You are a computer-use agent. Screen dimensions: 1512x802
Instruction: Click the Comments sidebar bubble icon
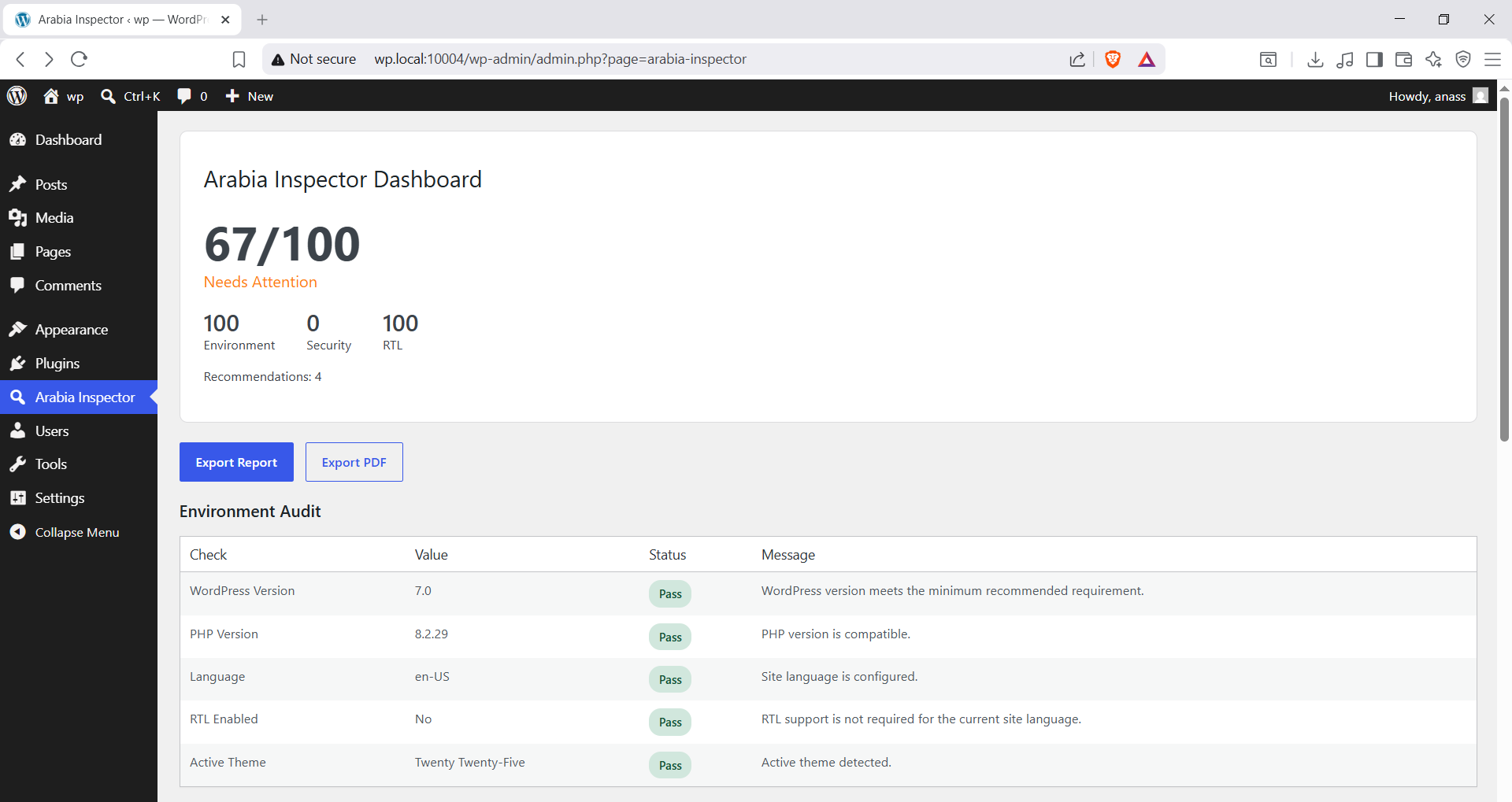click(x=17, y=285)
